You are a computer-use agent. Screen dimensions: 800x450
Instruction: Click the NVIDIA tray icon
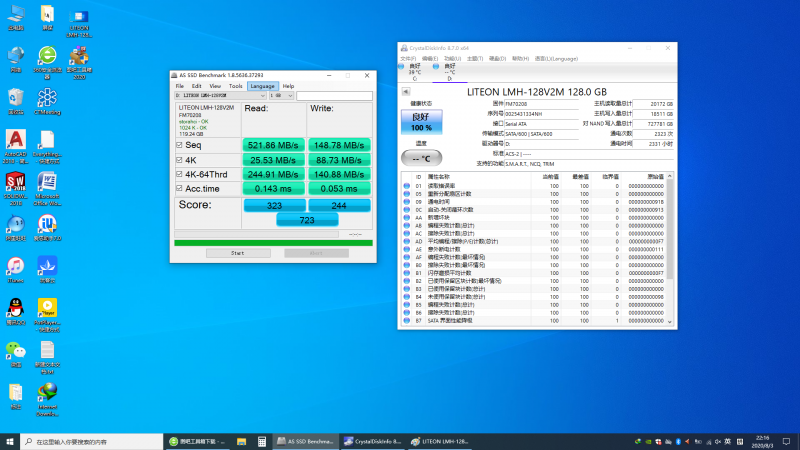click(648, 441)
